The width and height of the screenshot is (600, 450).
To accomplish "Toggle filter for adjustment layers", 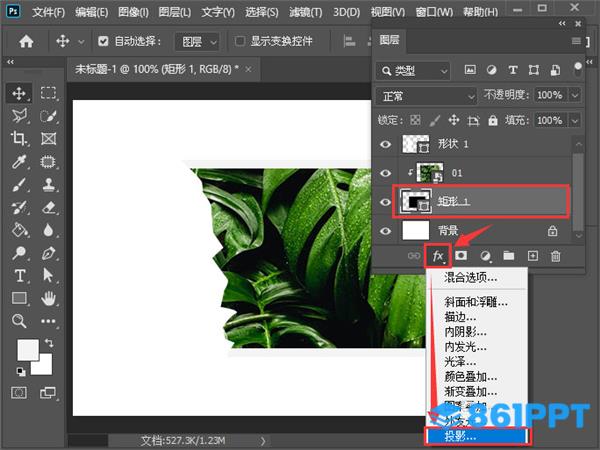I will click(x=491, y=70).
